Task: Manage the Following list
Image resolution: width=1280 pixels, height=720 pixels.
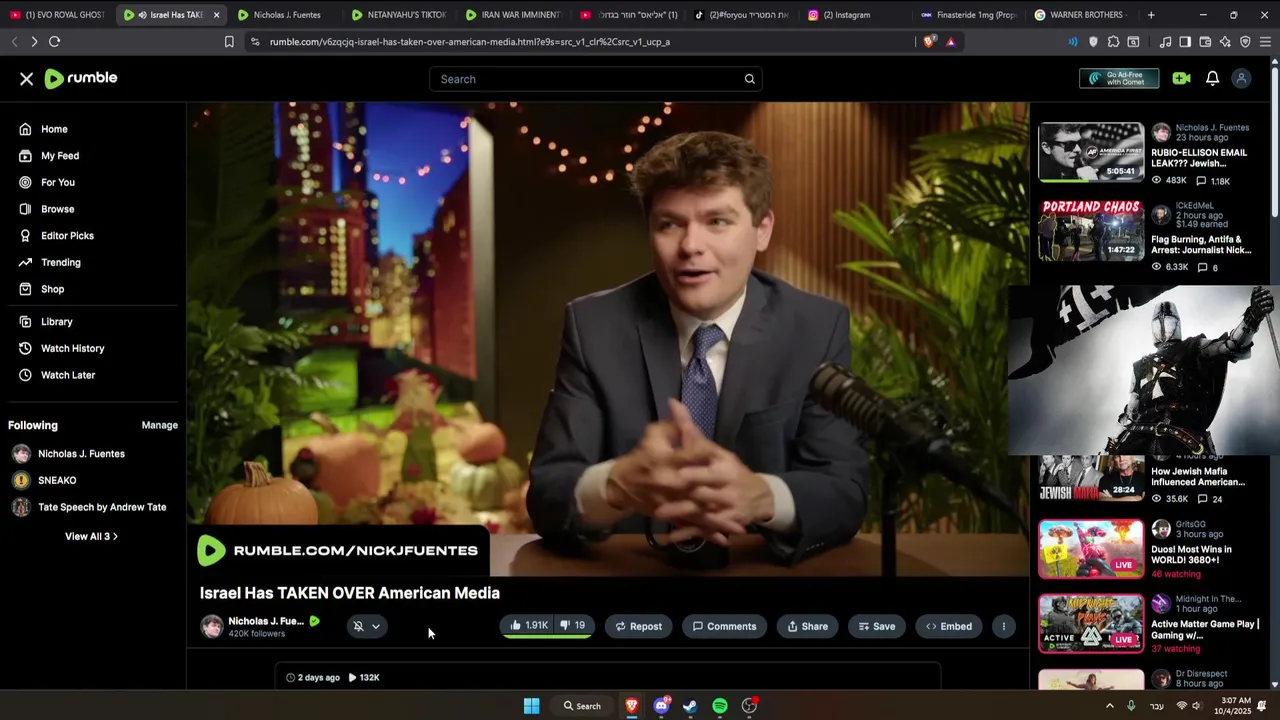Action: (159, 425)
